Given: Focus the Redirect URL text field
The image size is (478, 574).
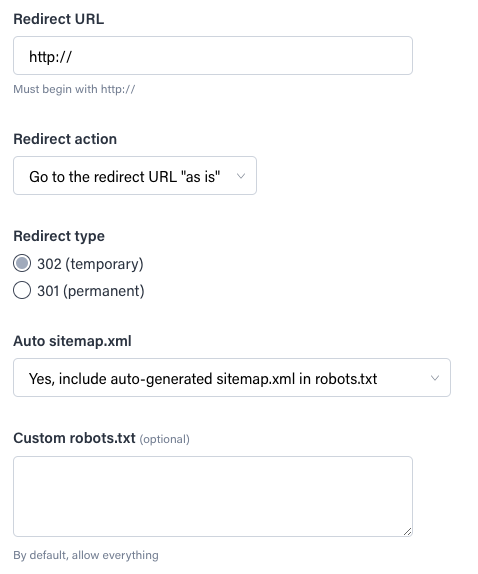Looking at the screenshot, I should 213,56.
